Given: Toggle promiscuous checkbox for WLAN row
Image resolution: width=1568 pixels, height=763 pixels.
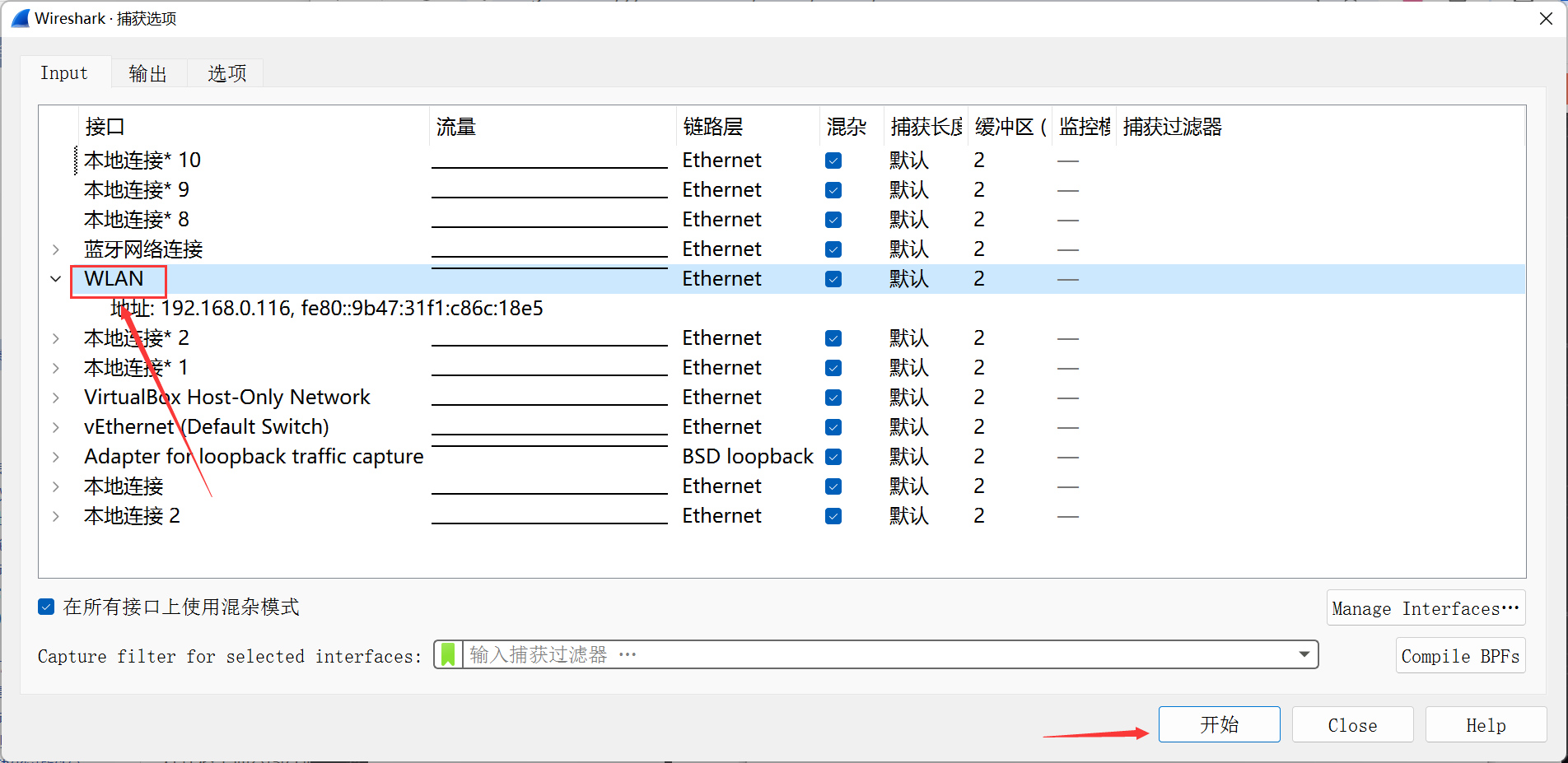Looking at the screenshot, I should point(833,279).
